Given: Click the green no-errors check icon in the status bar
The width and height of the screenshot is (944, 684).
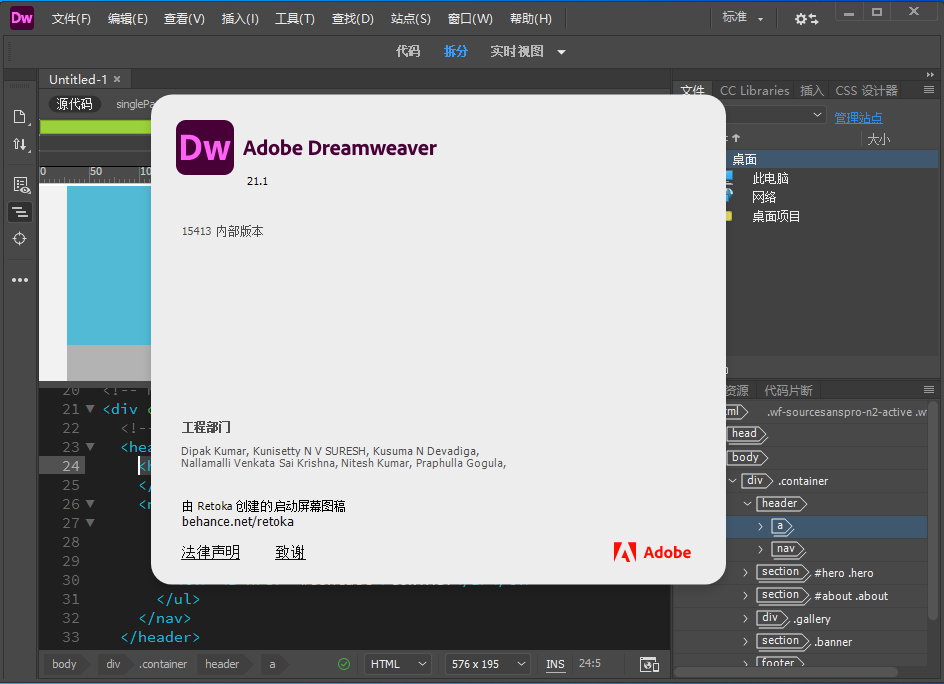Looking at the screenshot, I should [344, 664].
